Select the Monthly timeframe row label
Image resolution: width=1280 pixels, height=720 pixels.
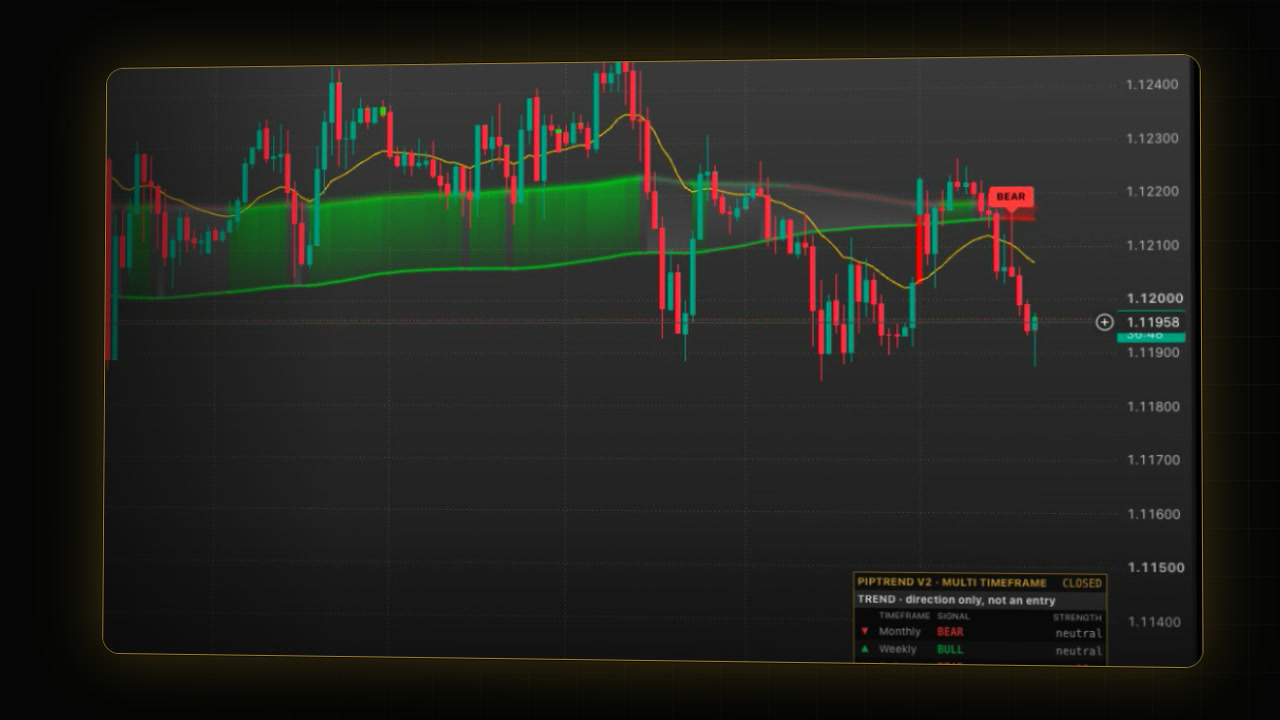point(898,632)
